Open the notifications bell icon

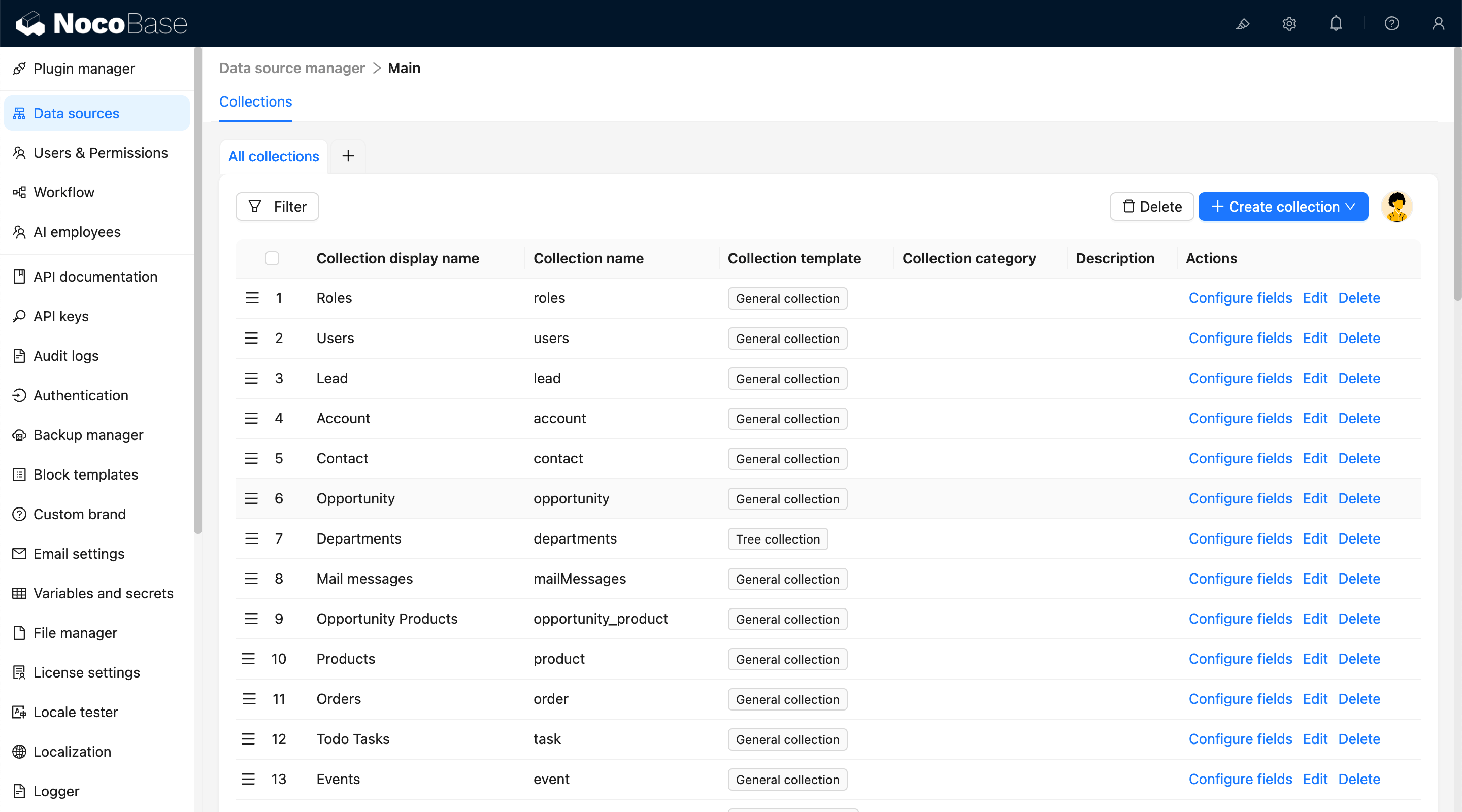point(1336,24)
